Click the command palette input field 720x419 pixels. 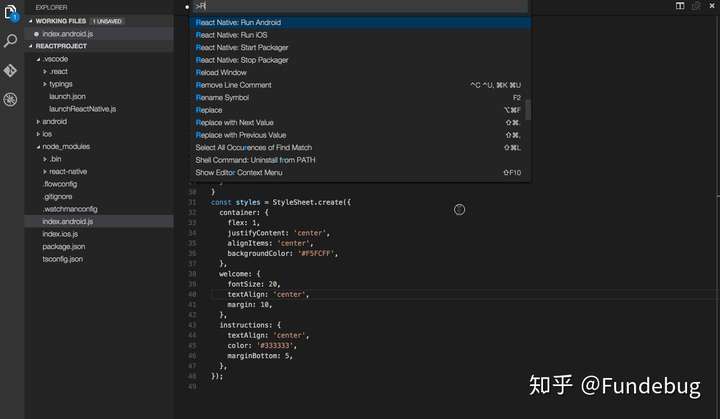pyautogui.click(x=360, y=6)
